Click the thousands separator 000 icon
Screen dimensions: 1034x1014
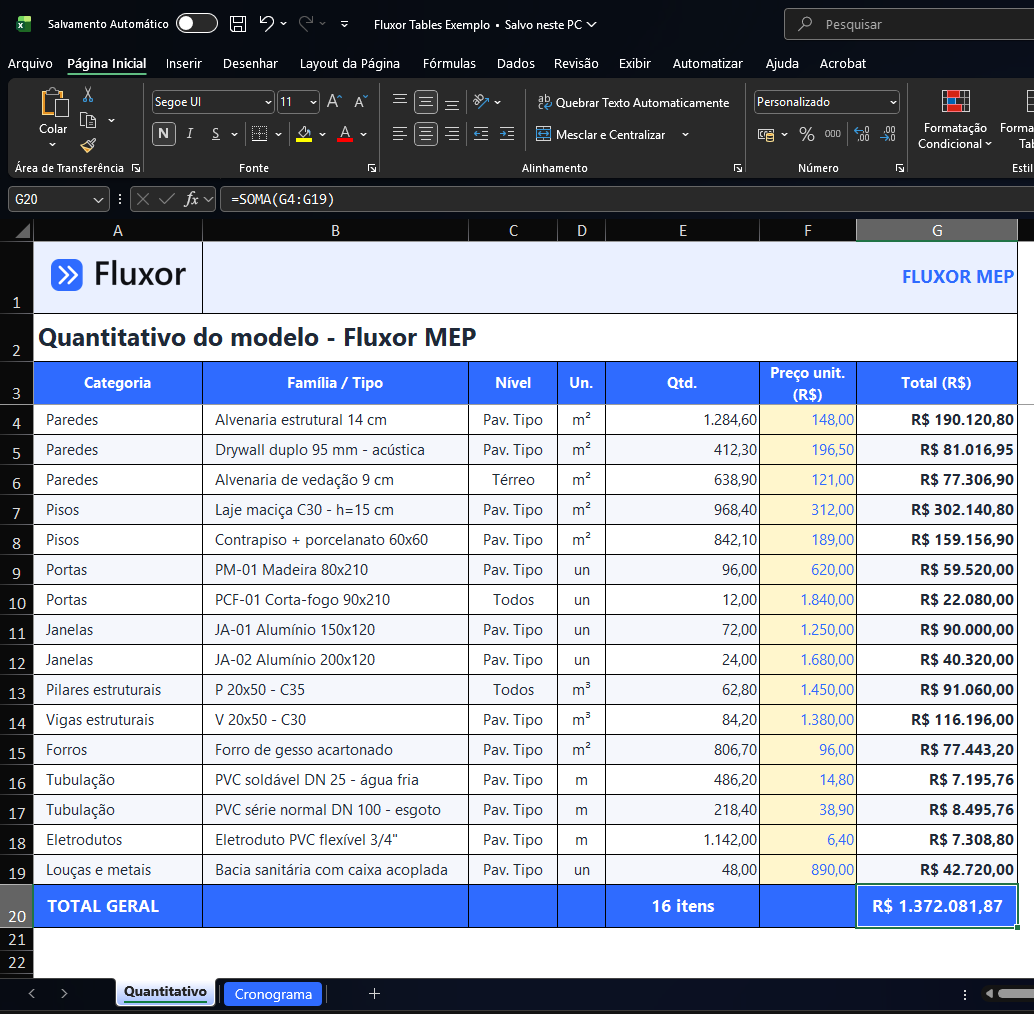(x=833, y=134)
